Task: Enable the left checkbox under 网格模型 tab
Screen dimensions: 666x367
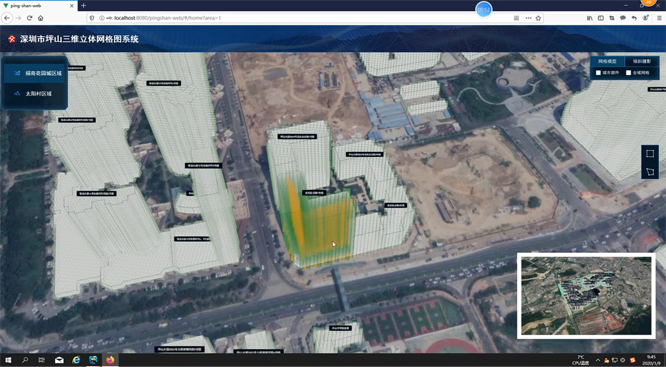Action: [598, 73]
